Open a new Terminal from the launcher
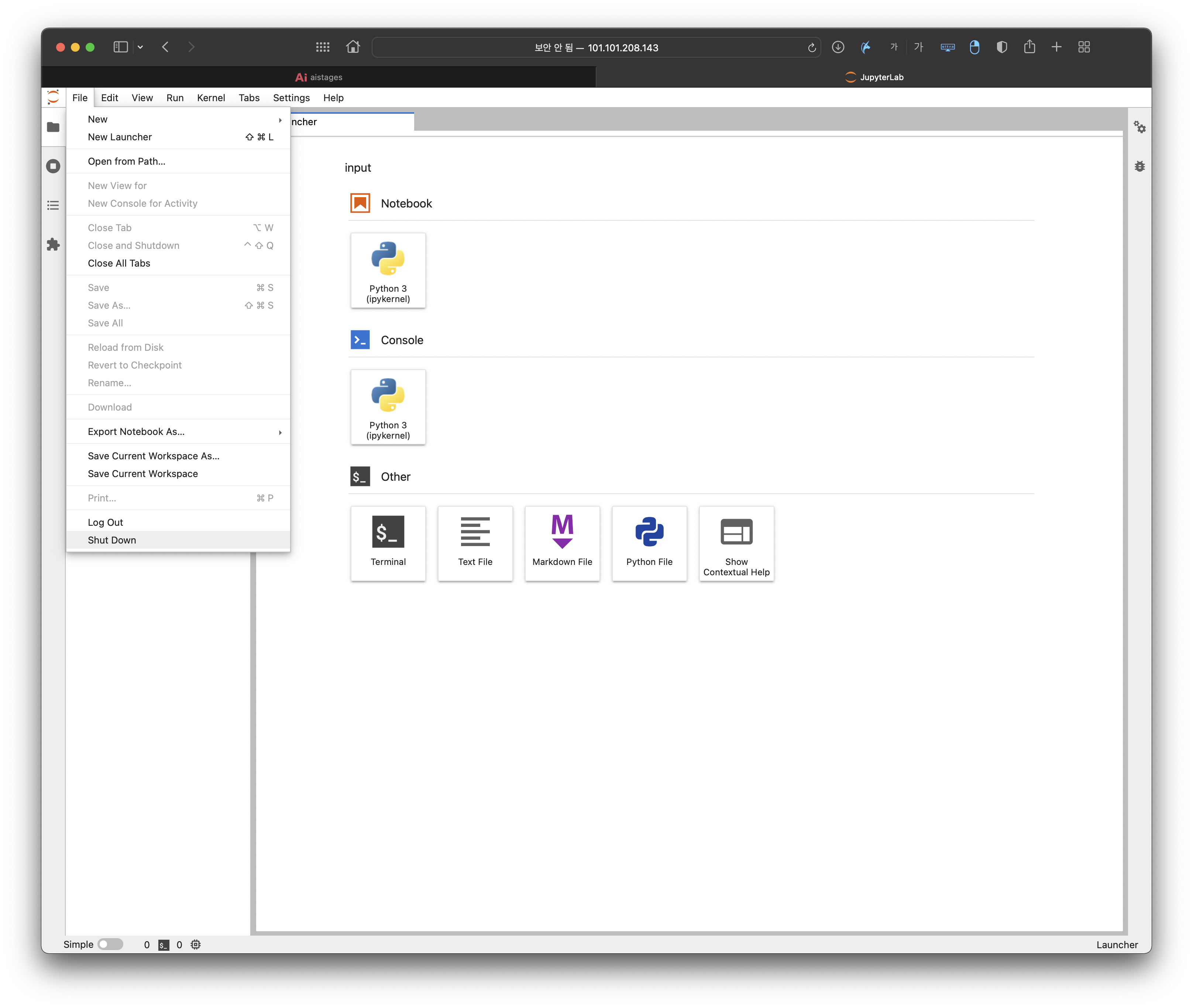This screenshot has width=1193, height=1008. (x=388, y=544)
